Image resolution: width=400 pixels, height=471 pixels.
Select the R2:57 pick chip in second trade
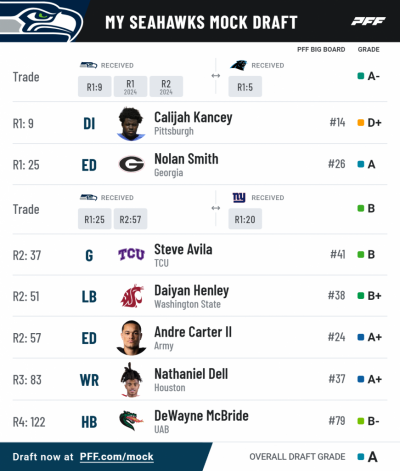[130, 219]
